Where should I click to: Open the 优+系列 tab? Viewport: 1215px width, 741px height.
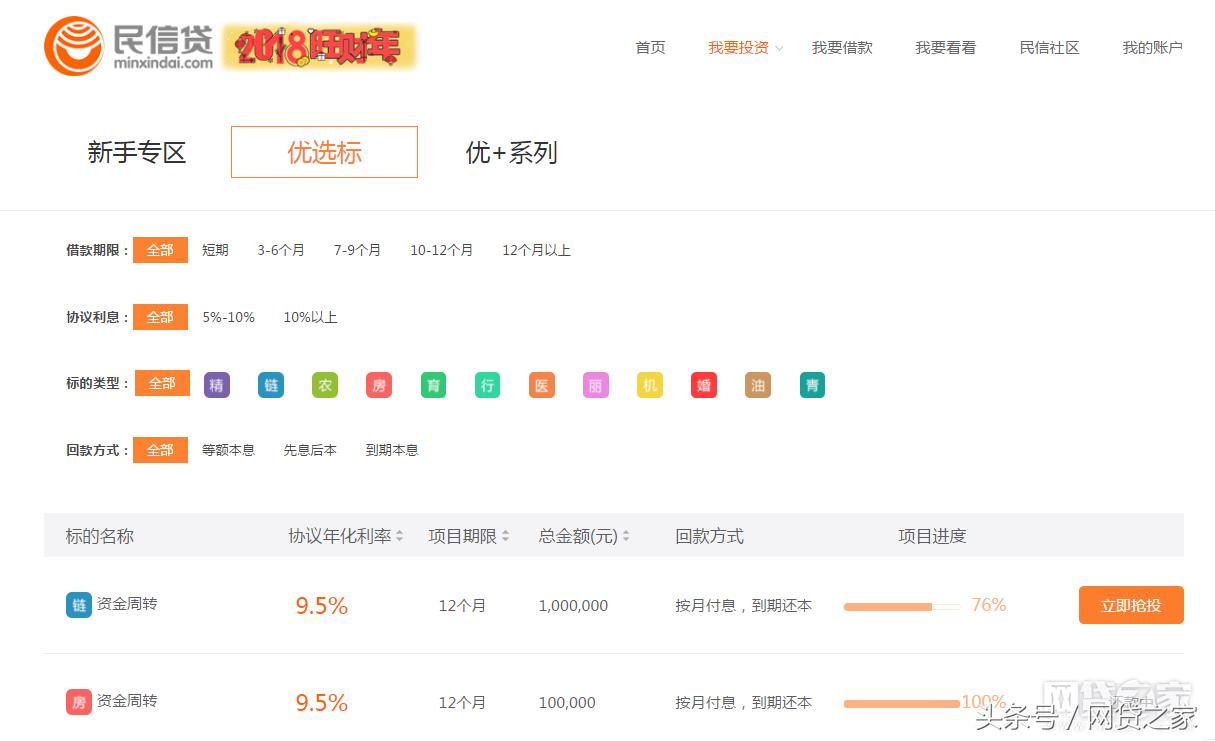510,152
